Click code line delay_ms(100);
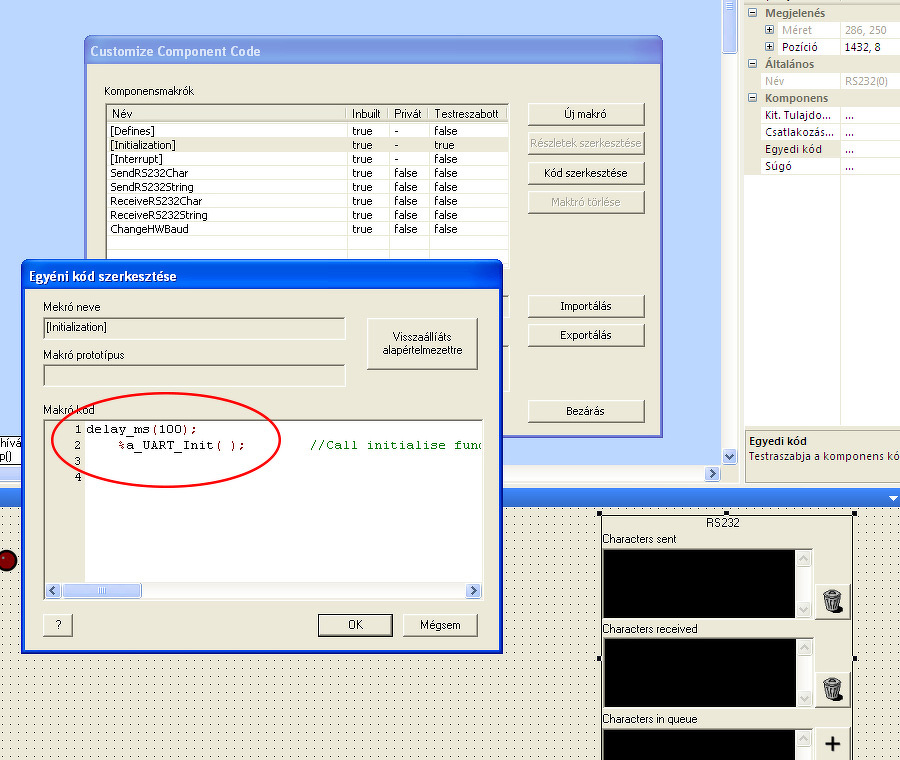This screenshot has height=760, width=900. click(x=141, y=429)
